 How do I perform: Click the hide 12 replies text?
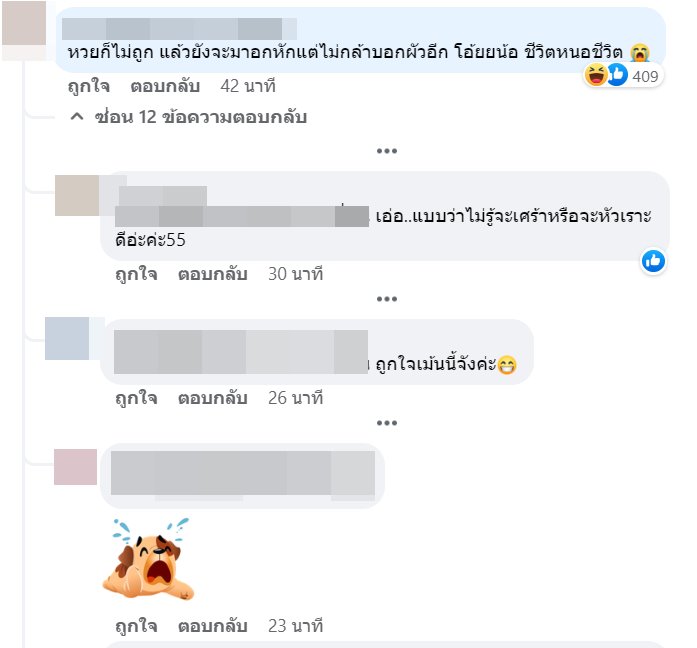coord(200,117)
